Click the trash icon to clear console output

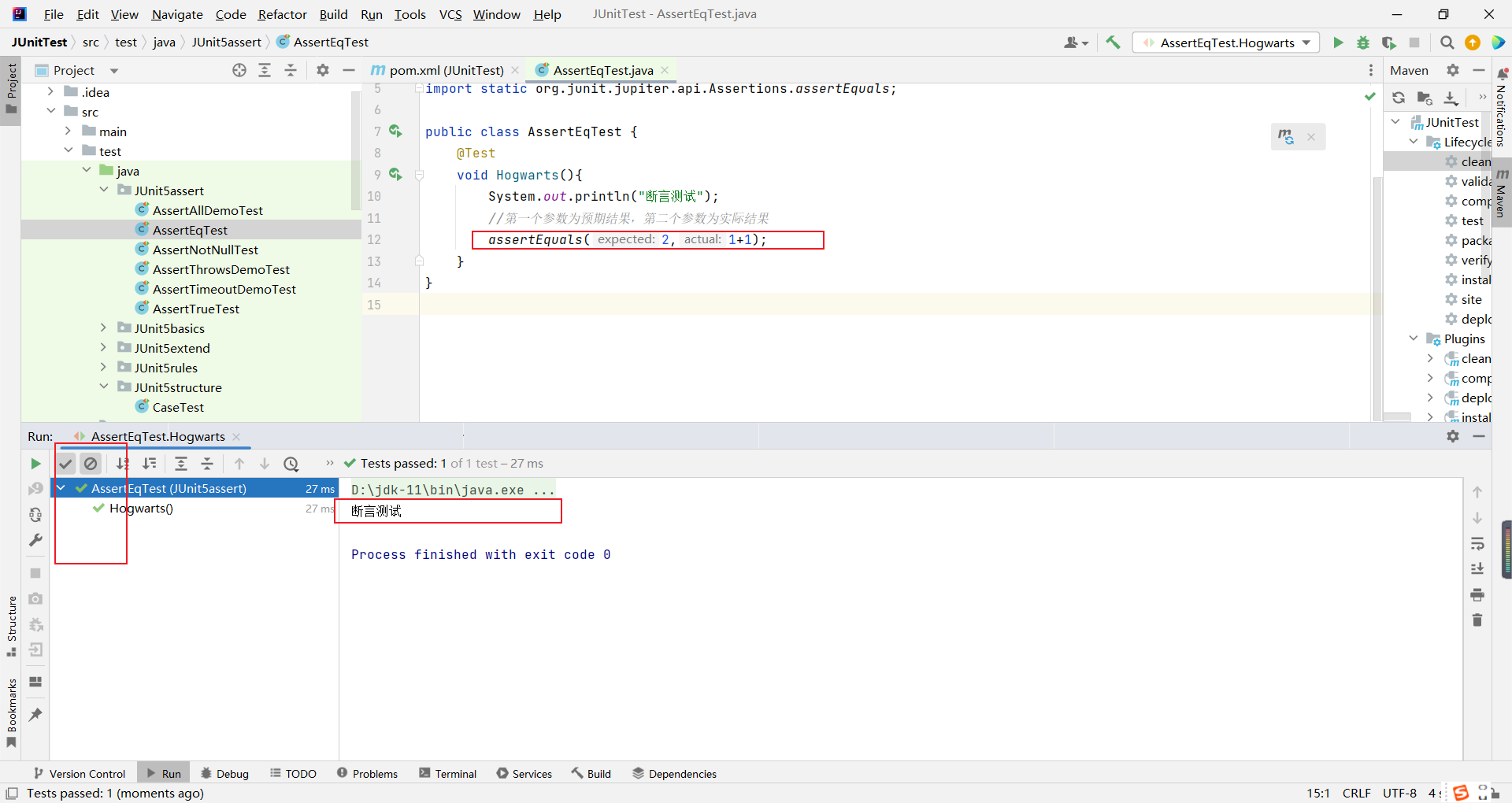(1477, 620)
